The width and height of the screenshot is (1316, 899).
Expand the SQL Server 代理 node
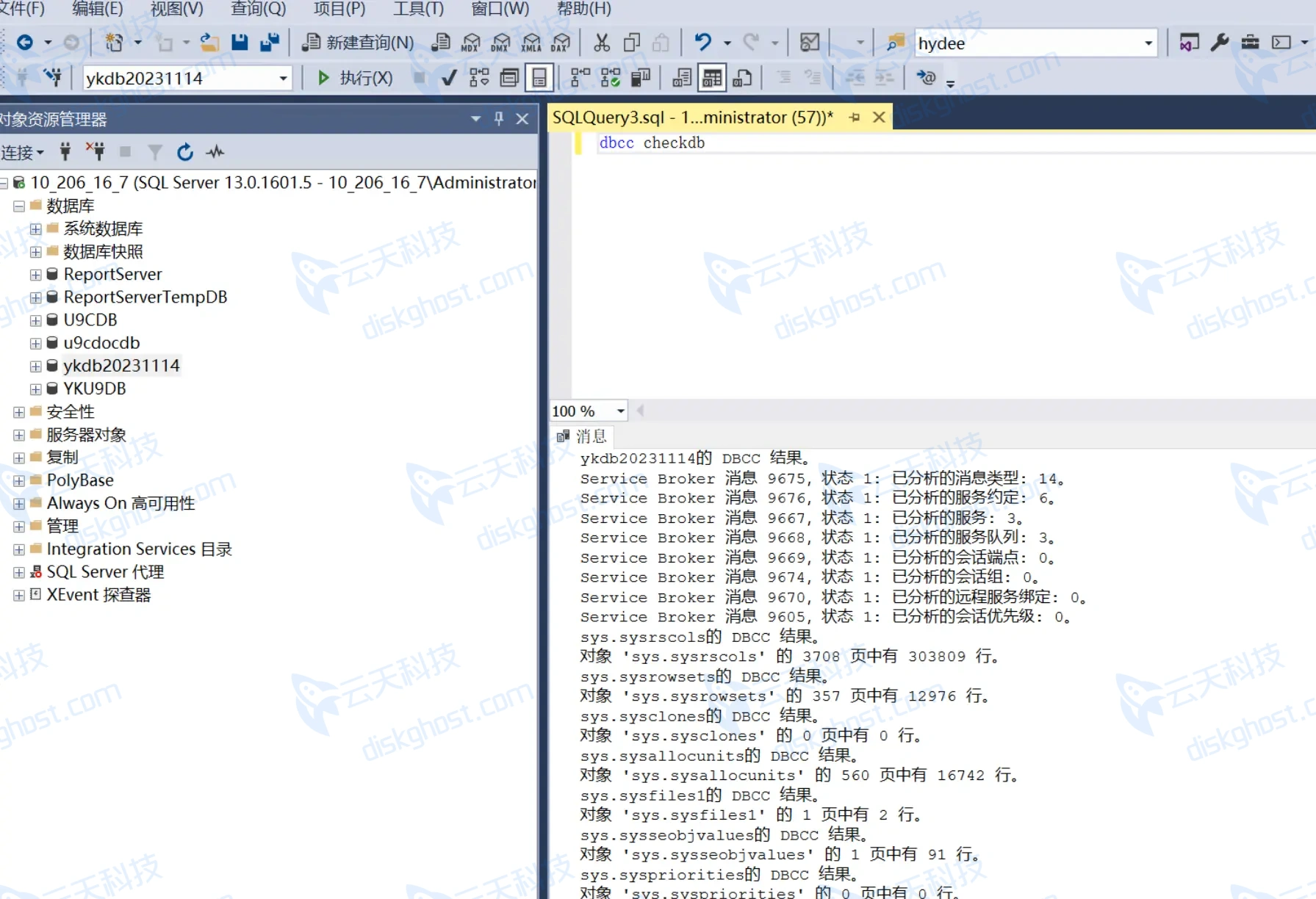click(19, 572)
